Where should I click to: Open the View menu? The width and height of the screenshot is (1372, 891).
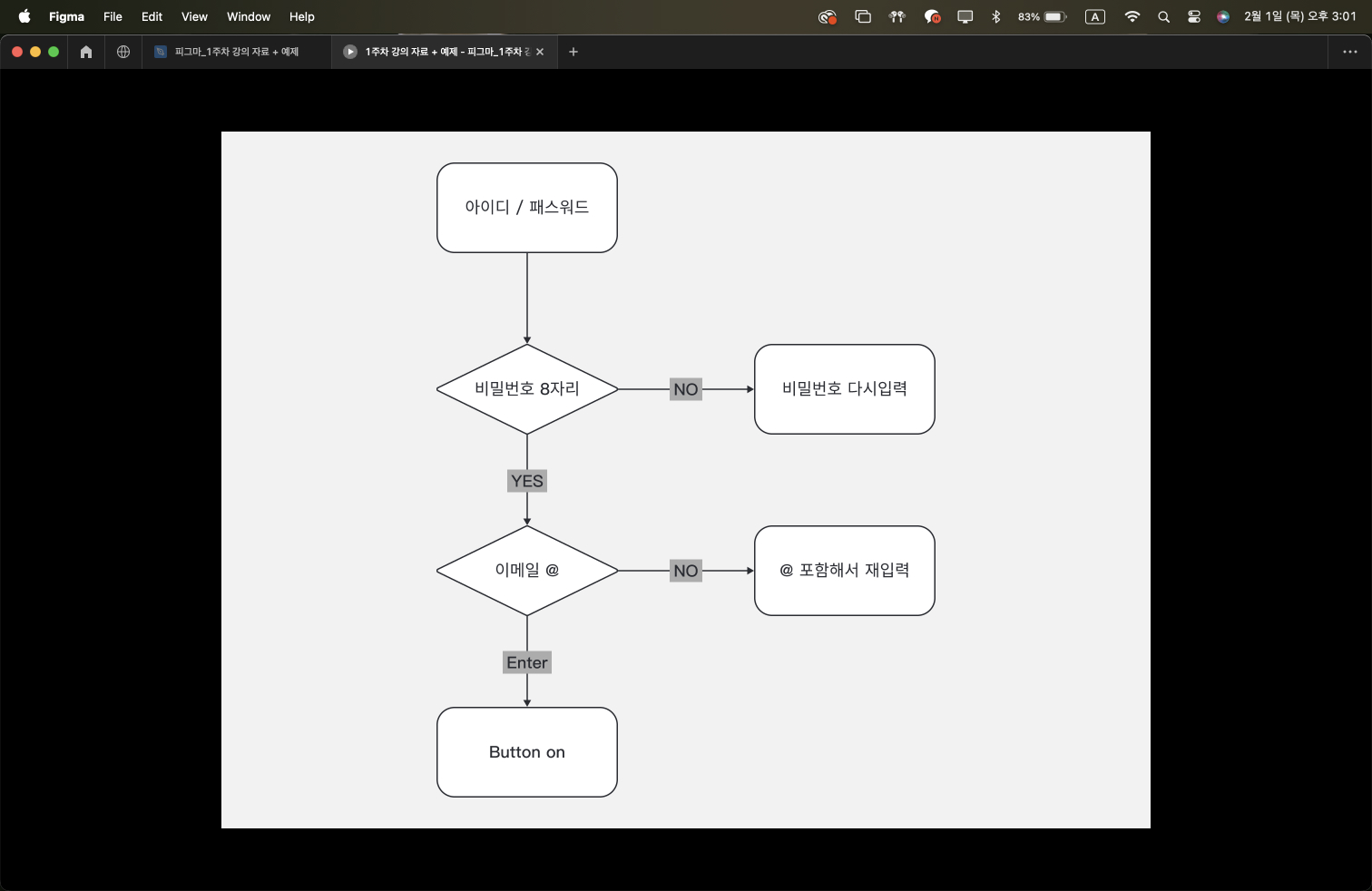[x=194, y=16]
